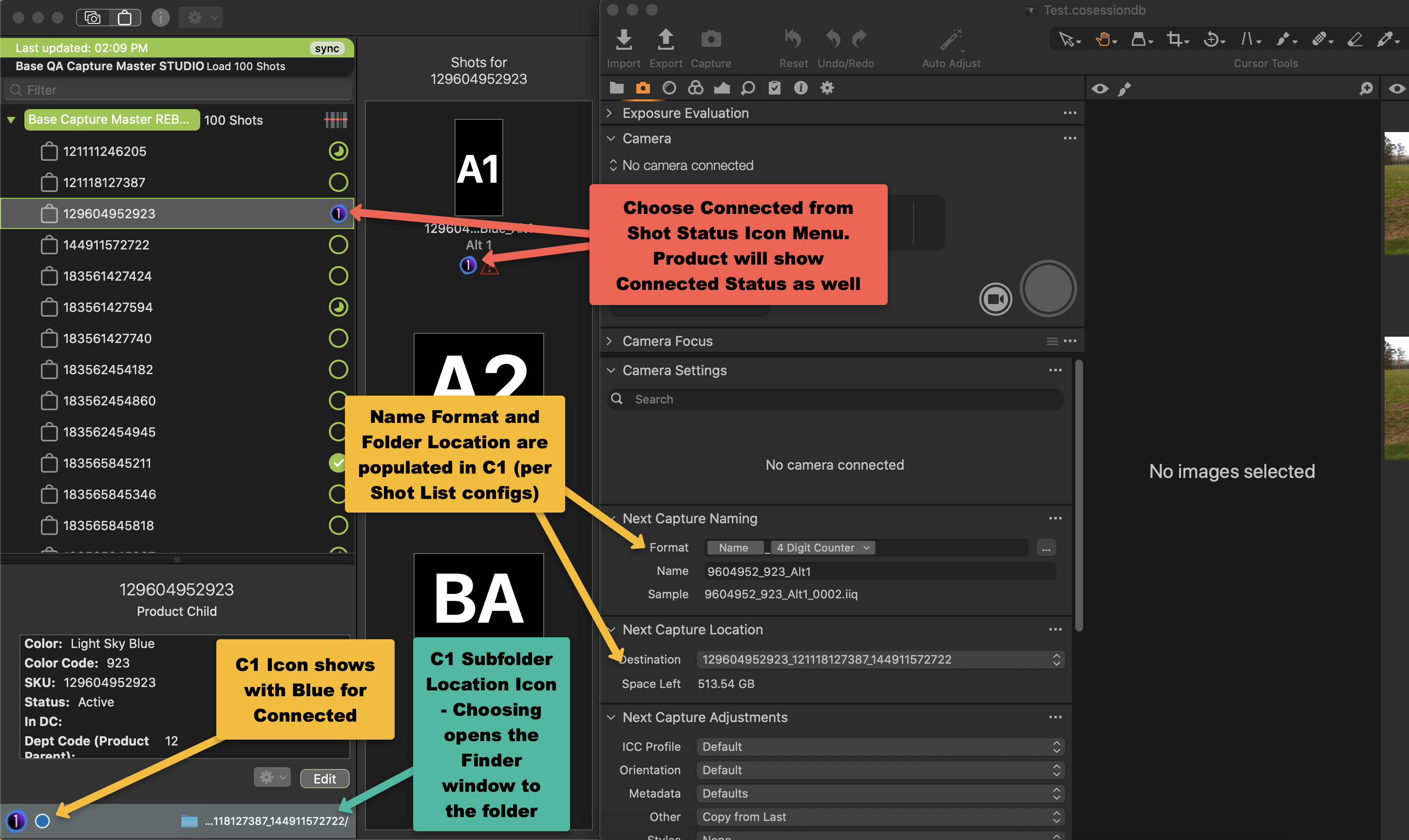This screenshot has width=1409, height=840.
Task: Click checked status of shot 183565845211
Action: pos(338,463)
